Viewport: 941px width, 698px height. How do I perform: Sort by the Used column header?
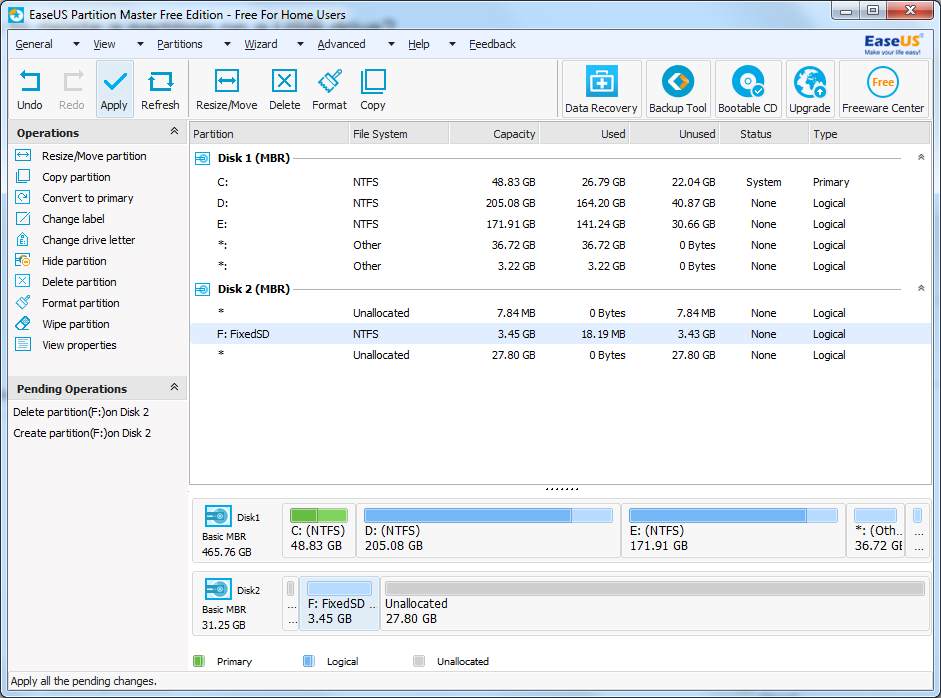pos(585,134)
